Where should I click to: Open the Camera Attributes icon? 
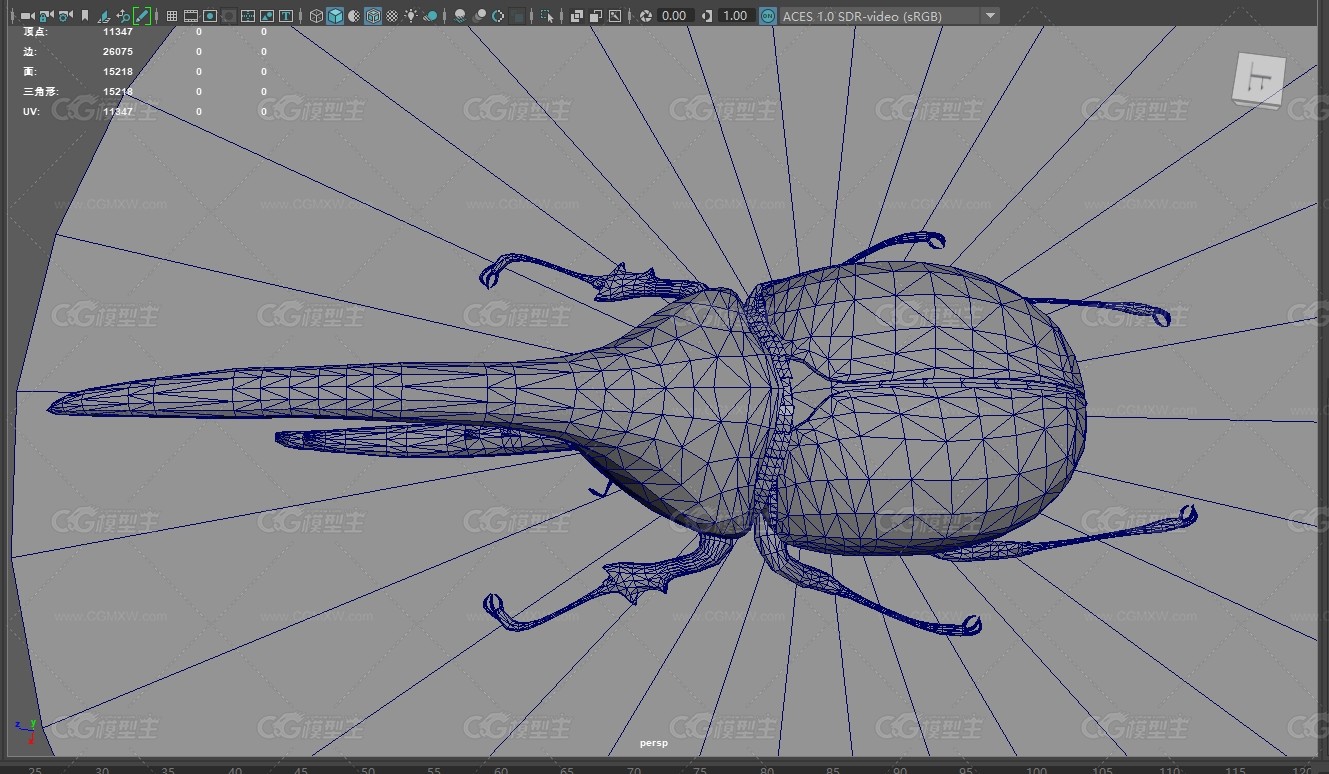(65, 16)
